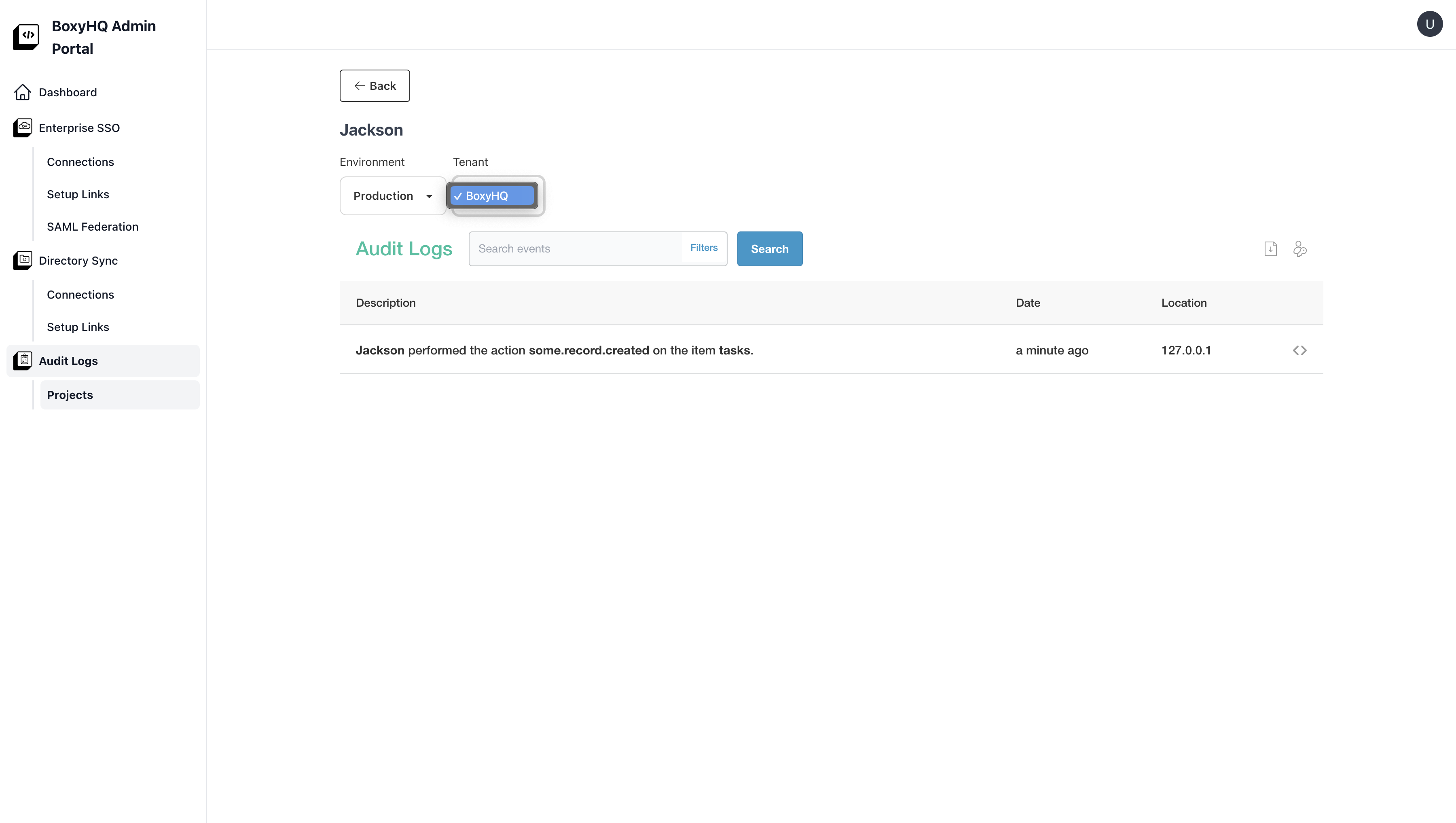This screenshot has width=1456, height=823.
Task: Click the Enterprise SSO cloud icon
Action: pyautogui.click(x=23, y=128)
